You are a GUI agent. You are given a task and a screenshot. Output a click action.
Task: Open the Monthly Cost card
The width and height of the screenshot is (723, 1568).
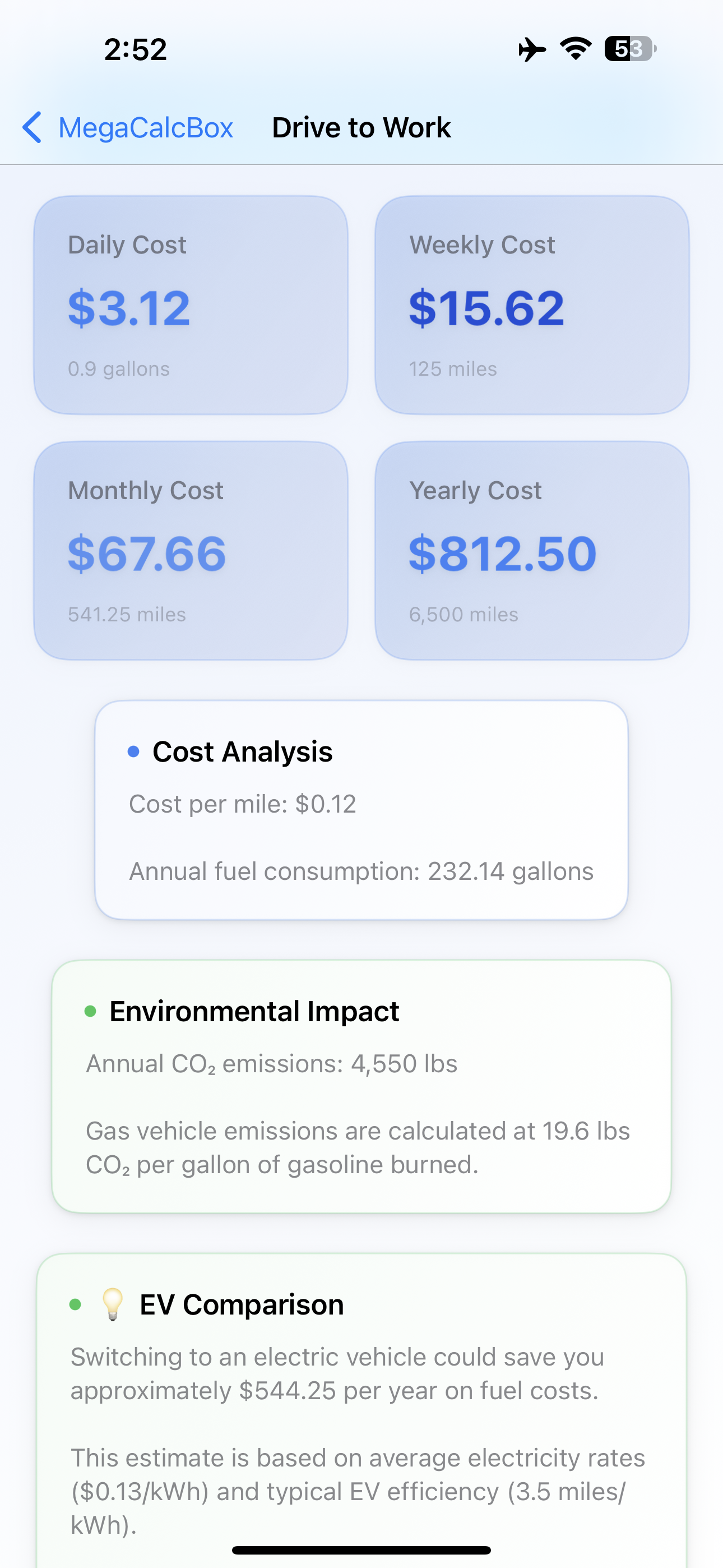(x=191, y=551)
